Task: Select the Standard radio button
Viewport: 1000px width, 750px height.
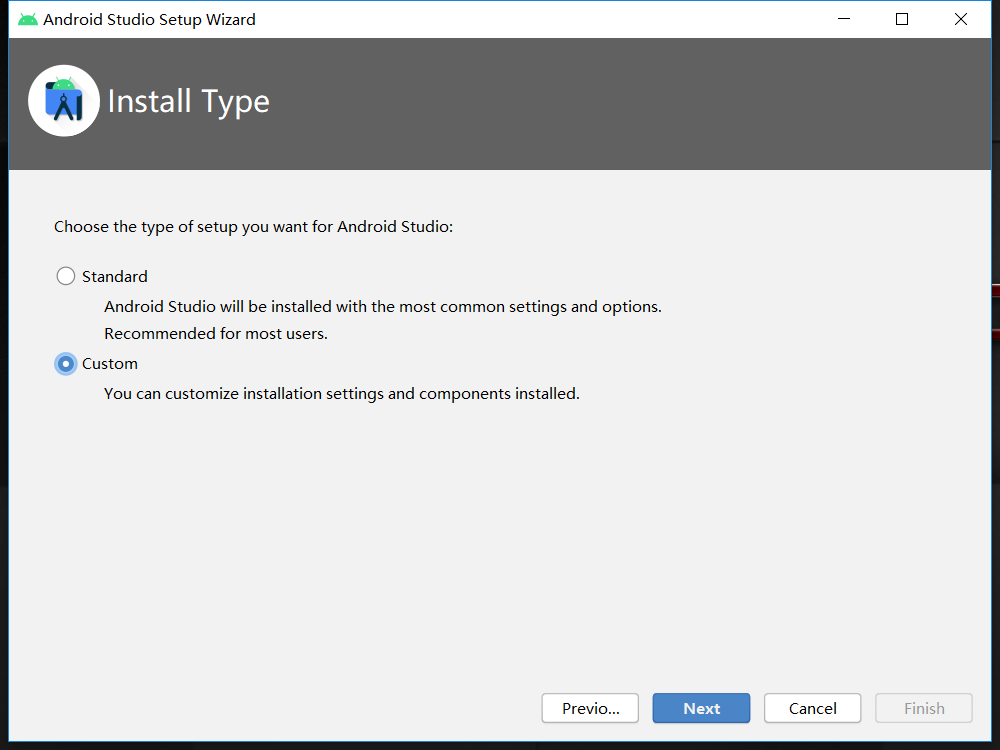Action: [66, 276]
